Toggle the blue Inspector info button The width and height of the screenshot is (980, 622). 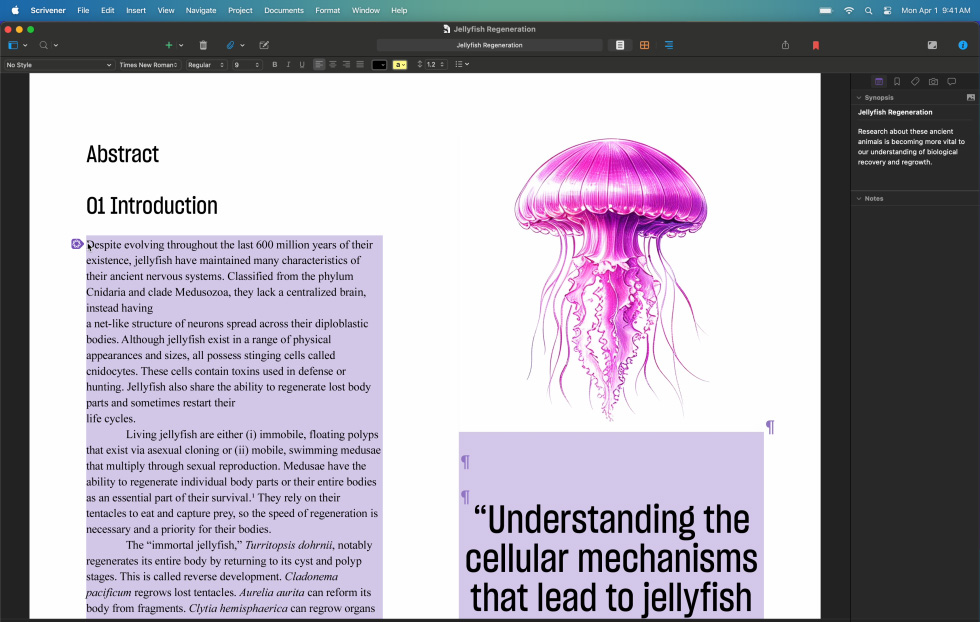[963, 45]
